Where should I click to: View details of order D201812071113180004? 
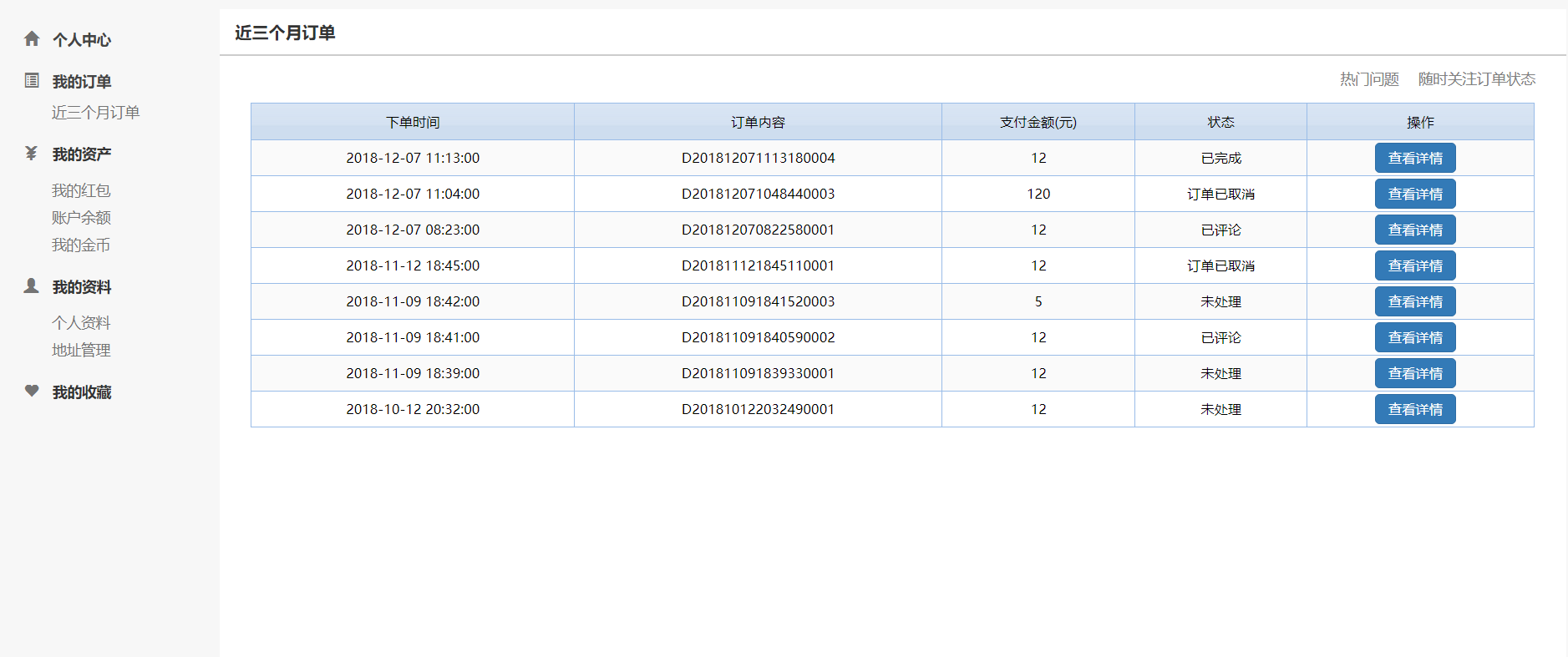1415,158
